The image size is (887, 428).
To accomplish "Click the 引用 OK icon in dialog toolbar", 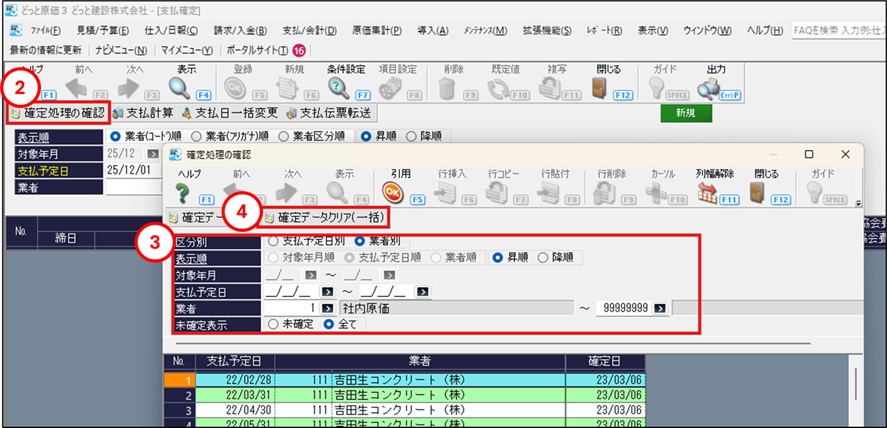I will [395, 191].
